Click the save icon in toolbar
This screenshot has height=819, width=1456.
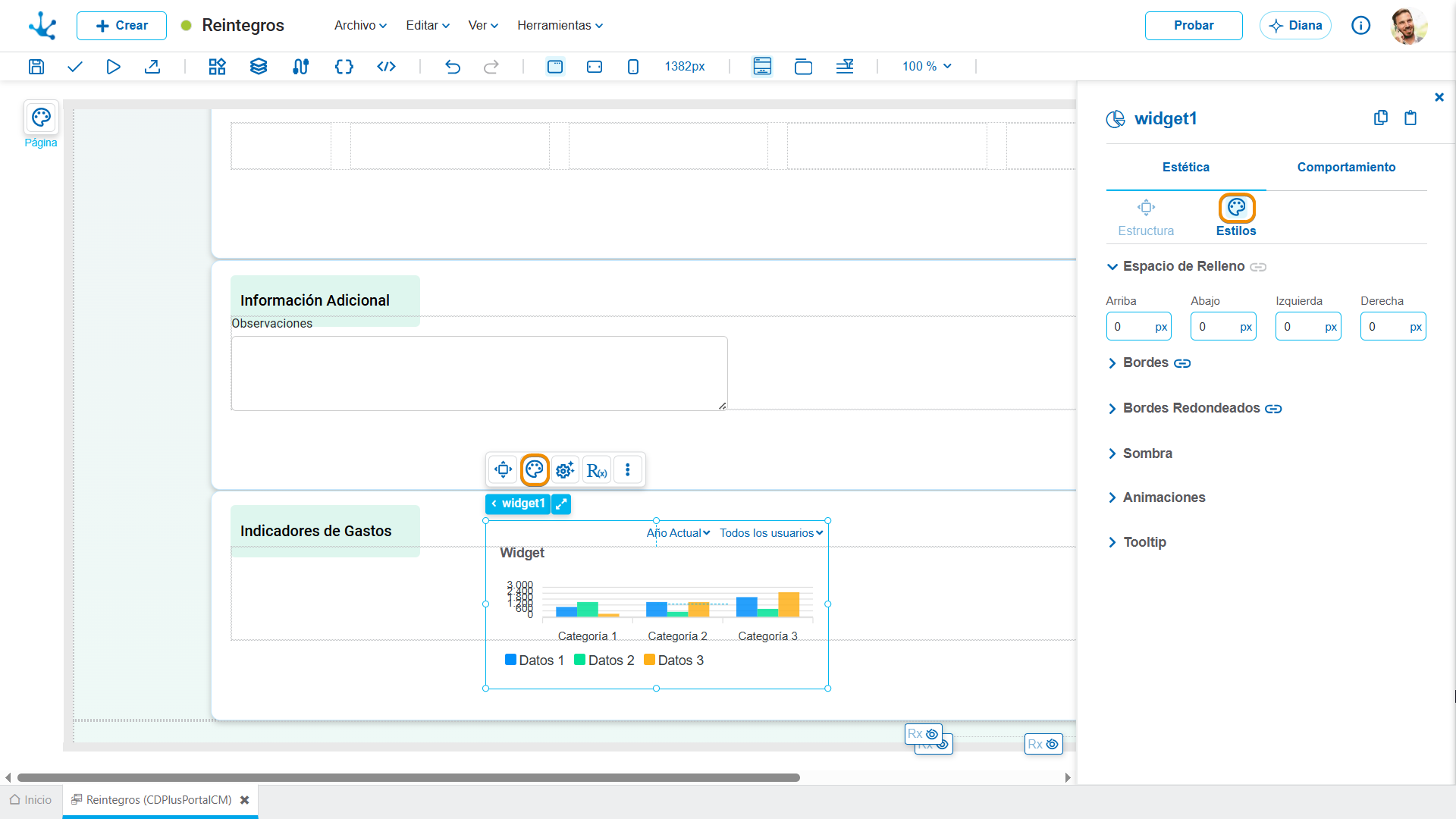point(36,67)
